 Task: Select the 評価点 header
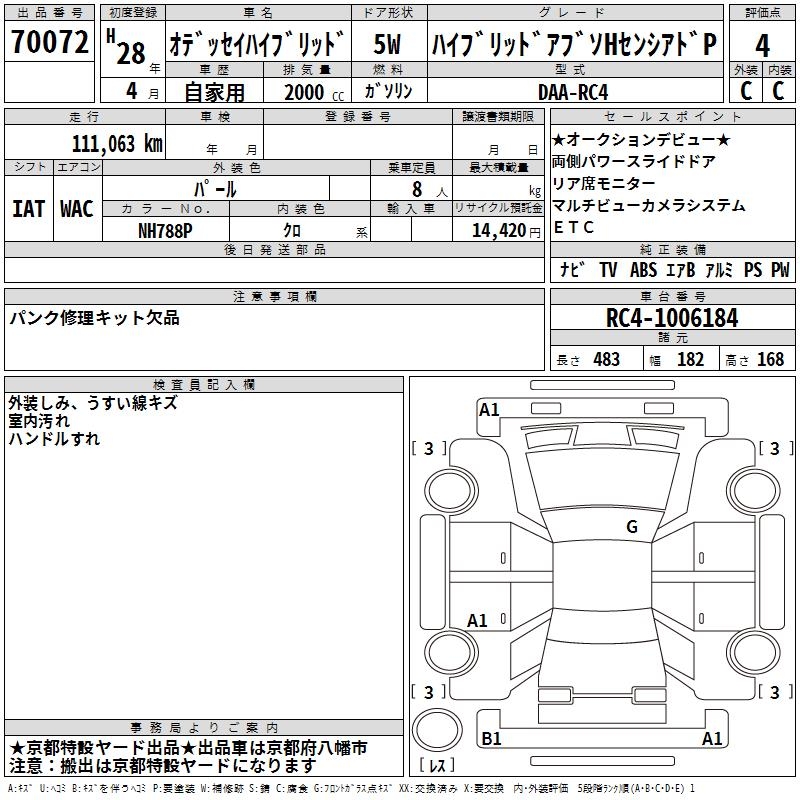point(762,13)
